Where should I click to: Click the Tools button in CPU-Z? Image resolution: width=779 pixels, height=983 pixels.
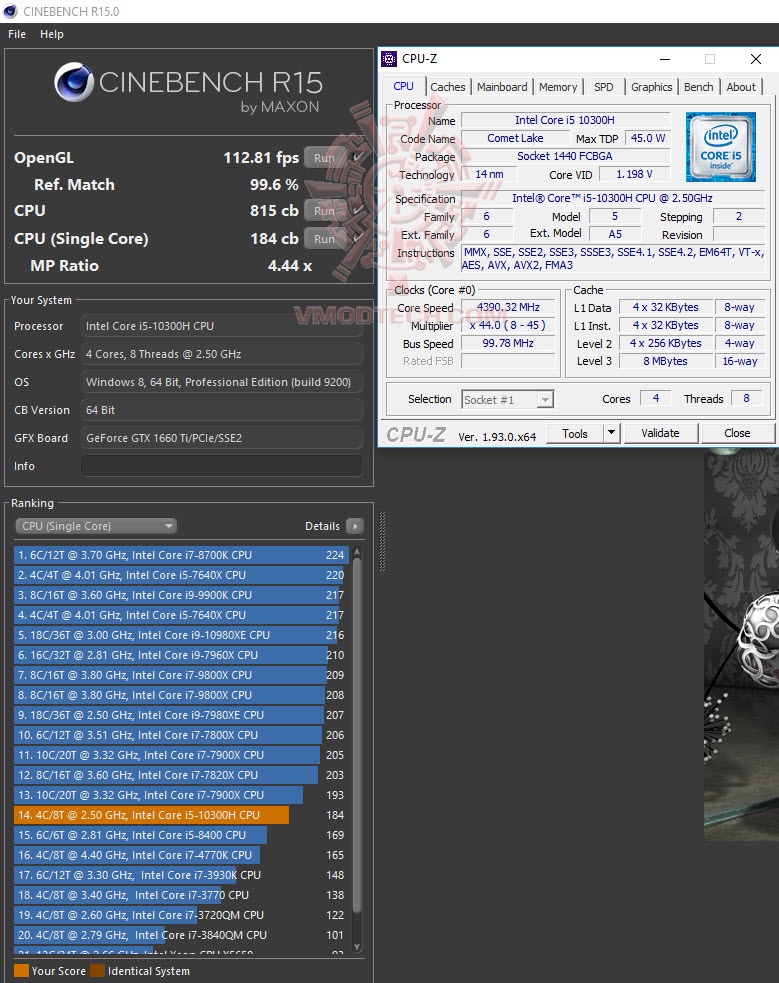click(x=575, y=433)
